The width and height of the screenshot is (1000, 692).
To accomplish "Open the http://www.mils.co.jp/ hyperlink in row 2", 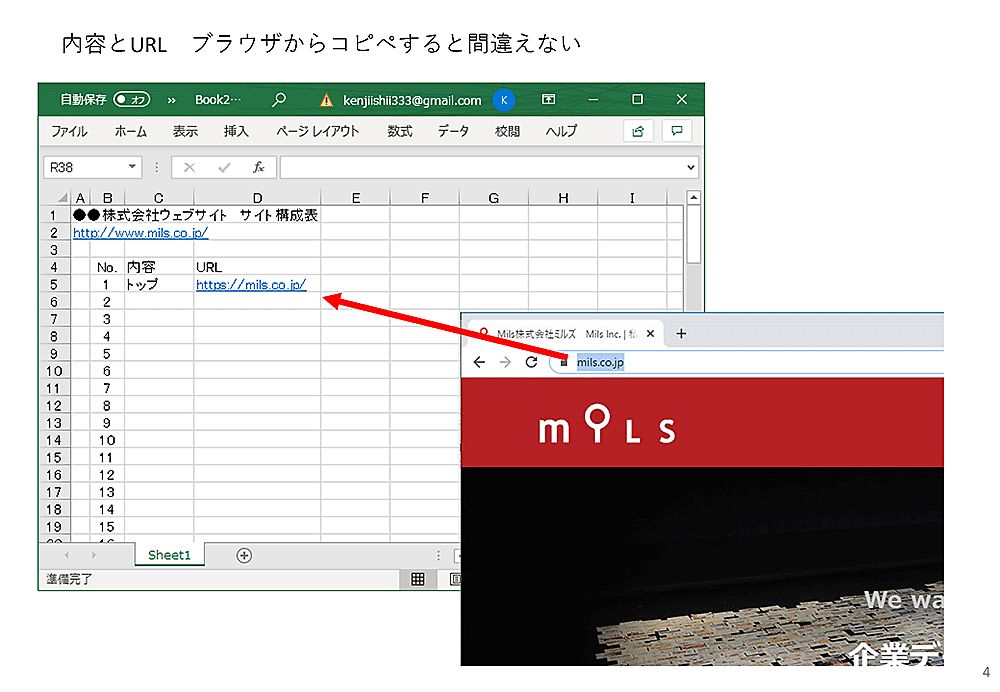I will 140,232.
